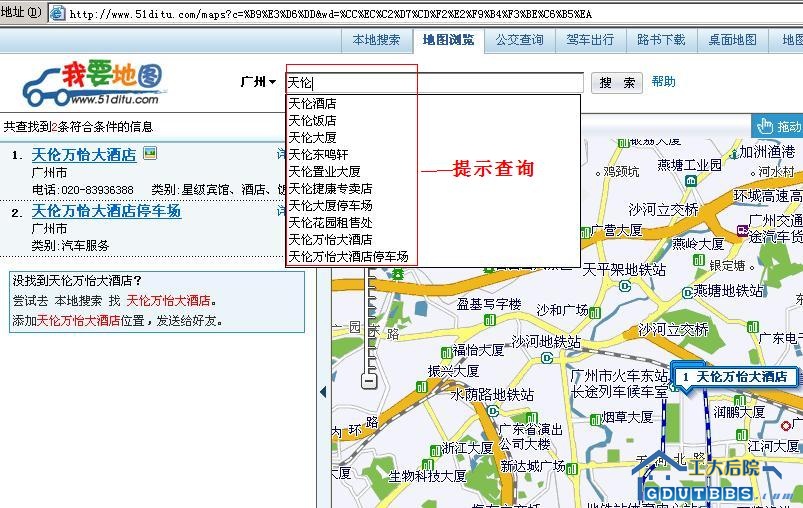Open the 广州 city dropdown
803x508 pixels.
pyautogui.click(x=259, y=82)
